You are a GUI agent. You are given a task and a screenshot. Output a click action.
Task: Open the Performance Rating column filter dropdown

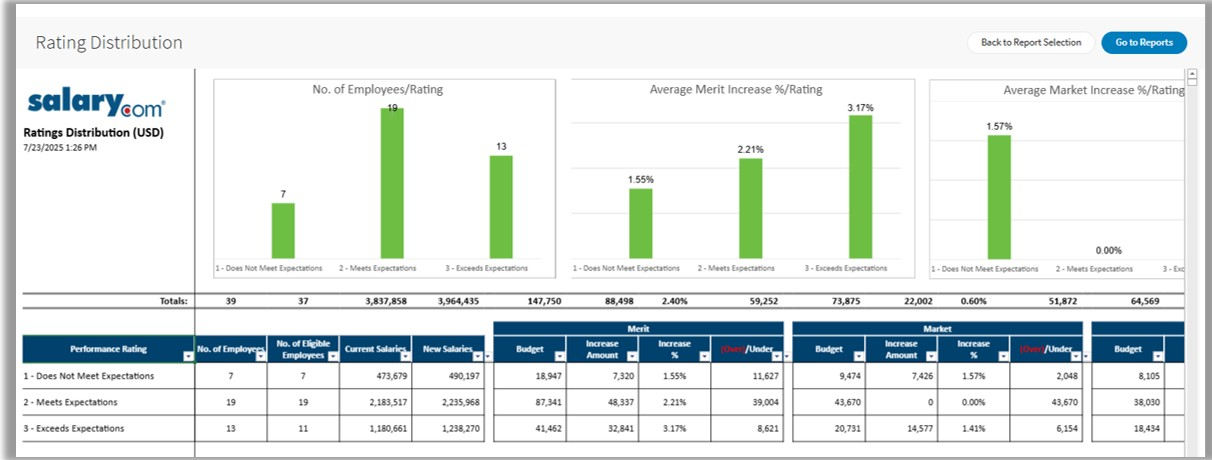188,356
